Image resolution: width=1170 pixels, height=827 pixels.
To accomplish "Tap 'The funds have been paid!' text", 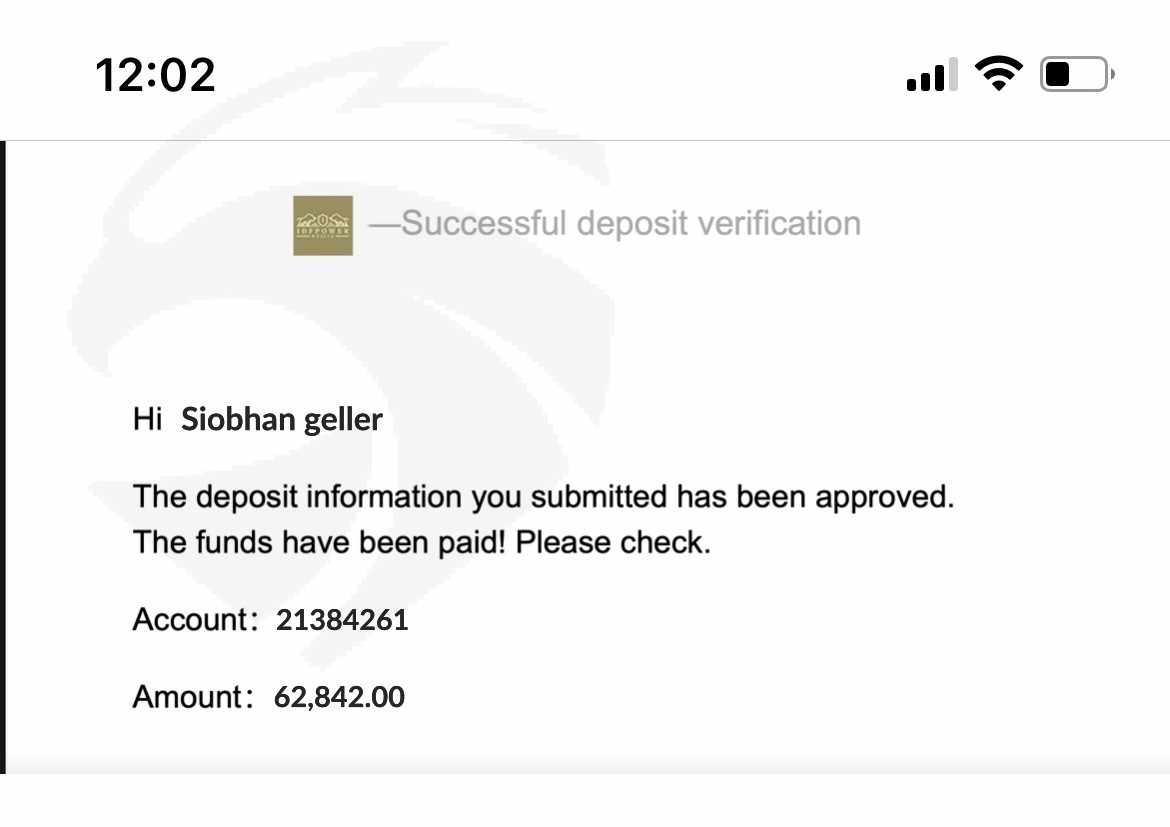I will (319, 543).
